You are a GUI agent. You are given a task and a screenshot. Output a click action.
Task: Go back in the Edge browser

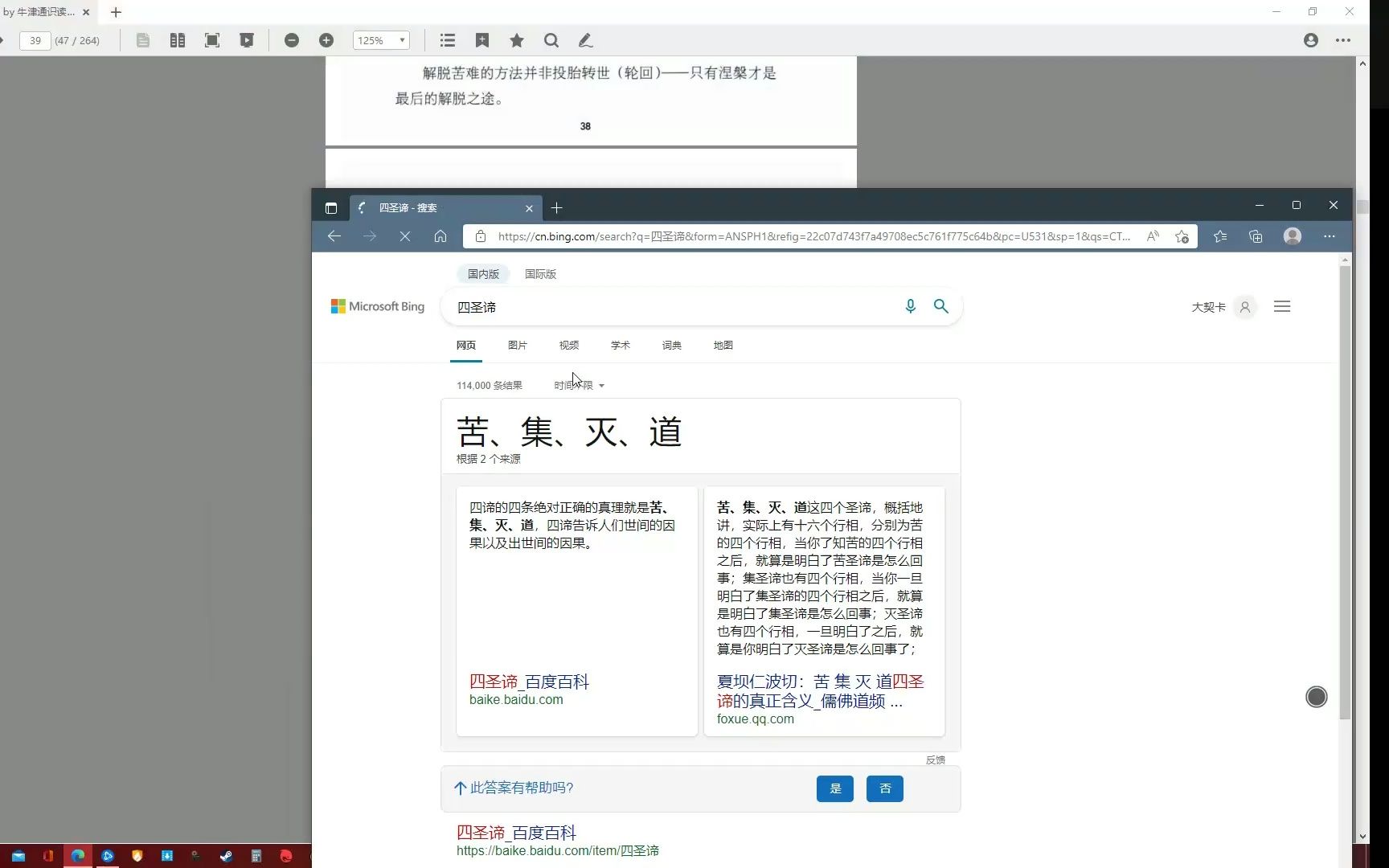pyautogui.click(x=334, y=236)
